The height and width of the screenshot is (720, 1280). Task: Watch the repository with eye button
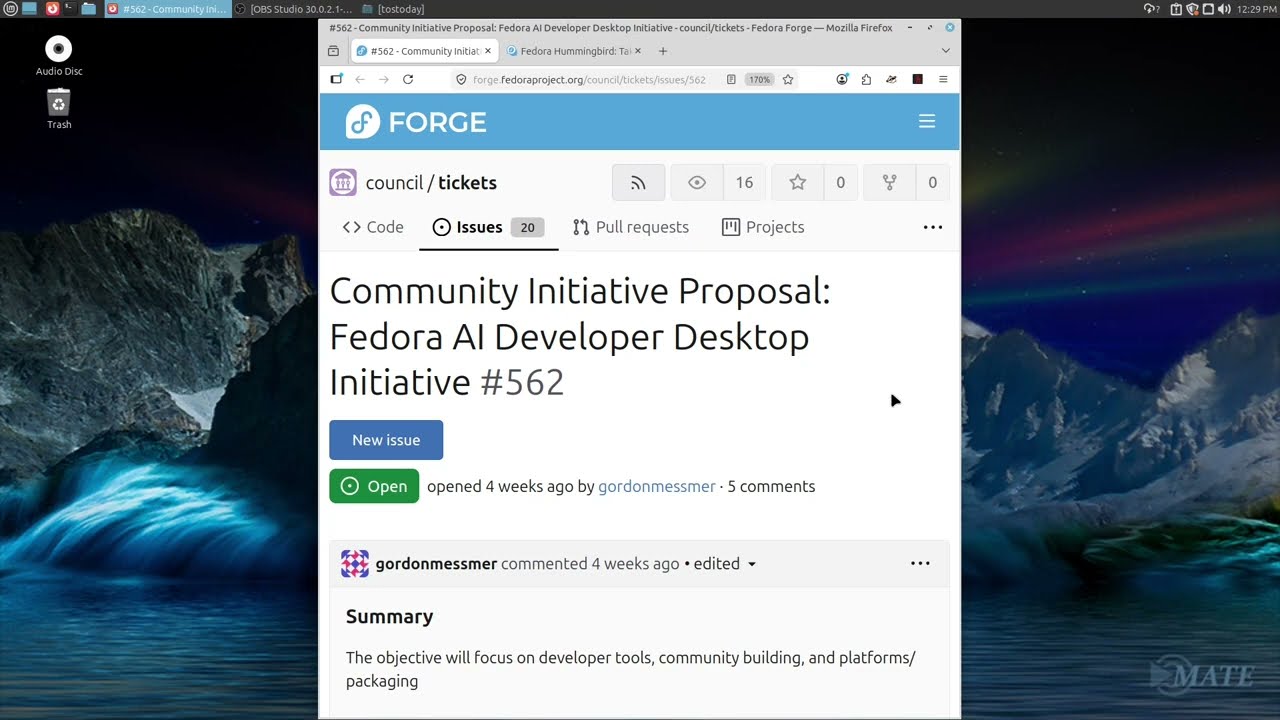pyautogui.click(x=697, y=182)
